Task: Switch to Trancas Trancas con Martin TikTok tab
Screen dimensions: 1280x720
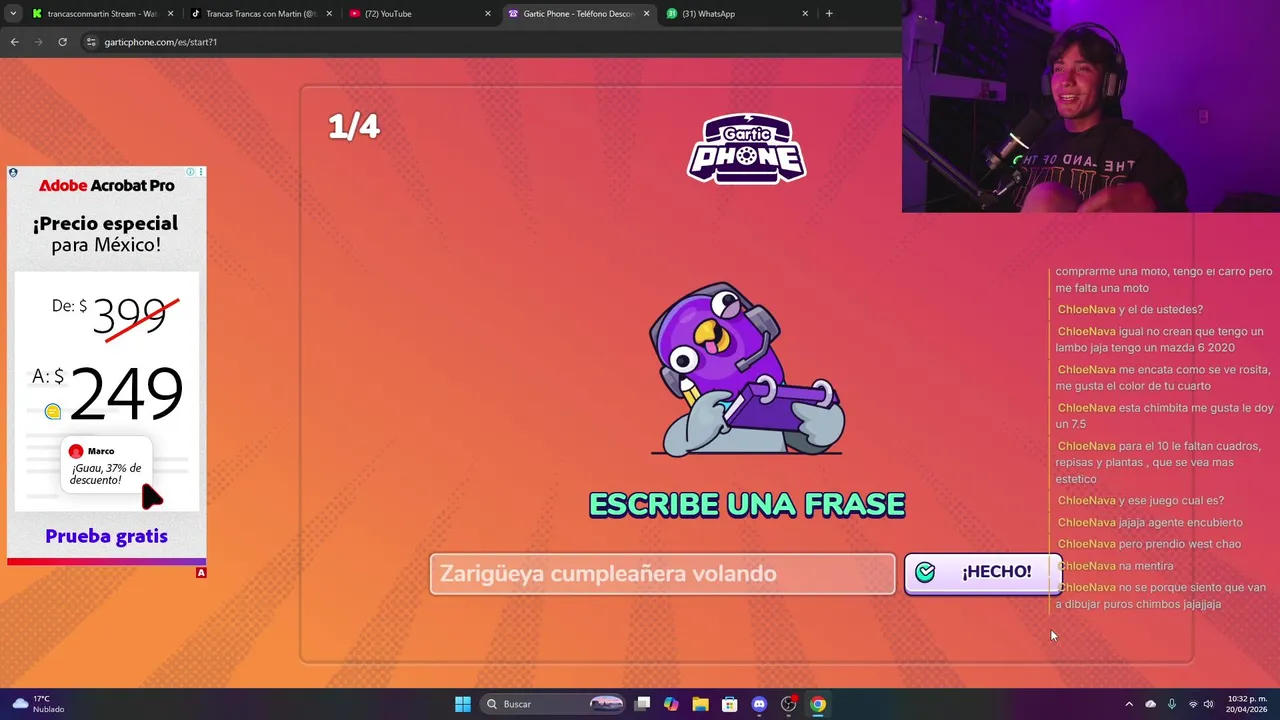Action: (260, 14)
